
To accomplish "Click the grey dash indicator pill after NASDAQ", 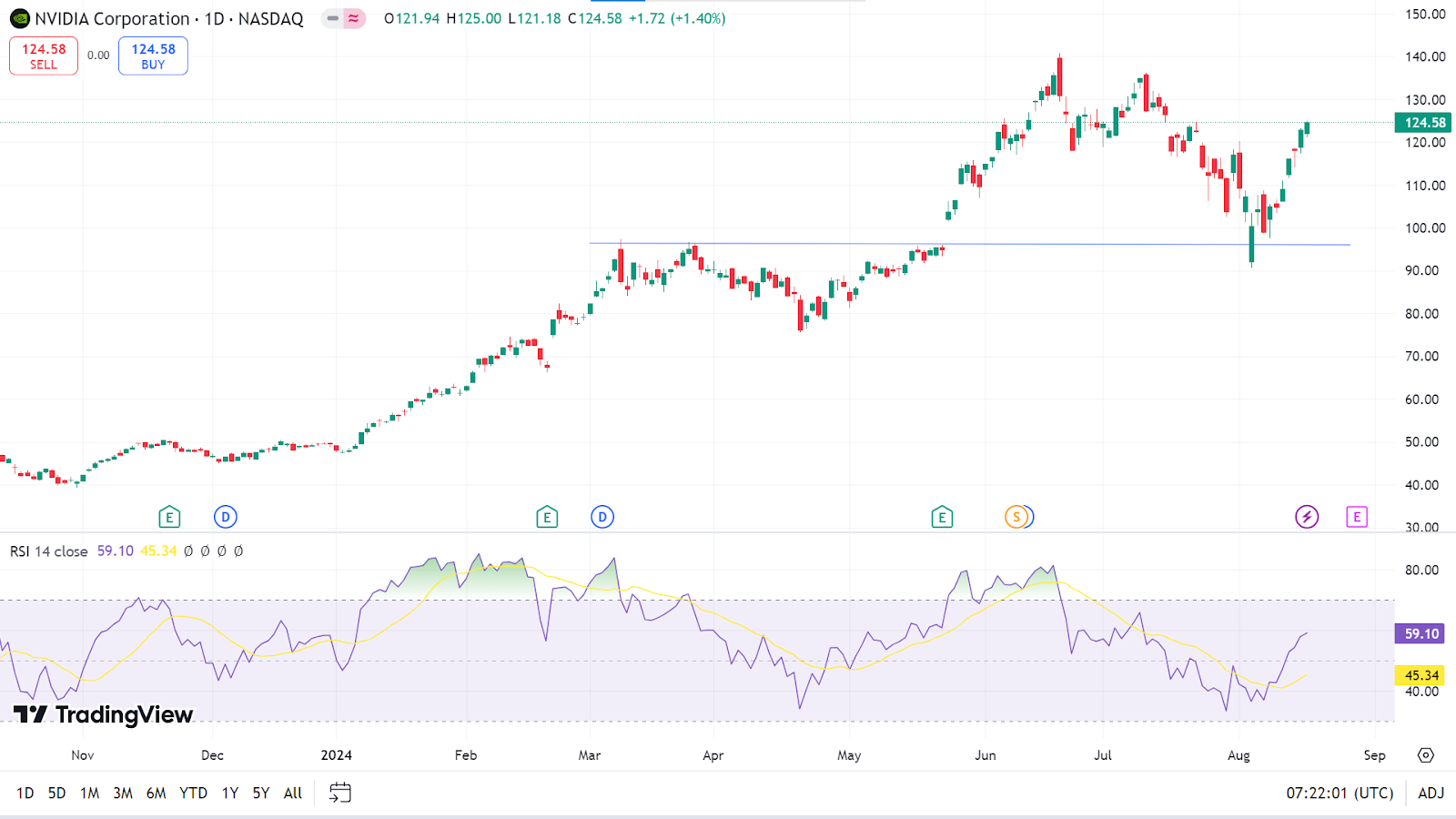I will click(333, 18).
